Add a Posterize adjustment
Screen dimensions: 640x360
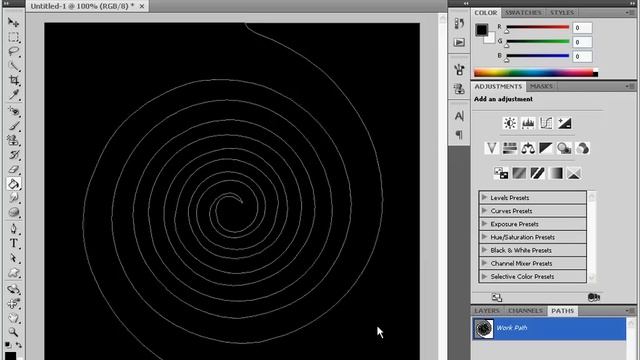[x=519, y=173]
